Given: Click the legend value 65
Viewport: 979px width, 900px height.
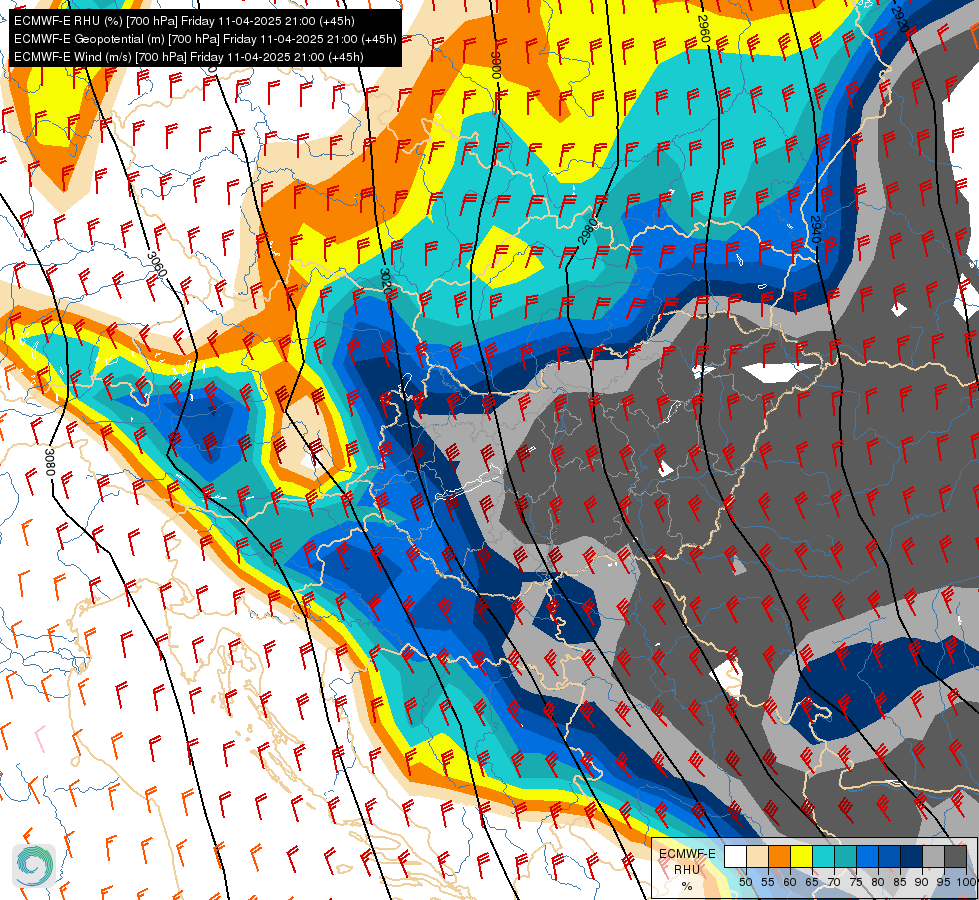Looking at the screenshot, I should (x=812, y=882).
